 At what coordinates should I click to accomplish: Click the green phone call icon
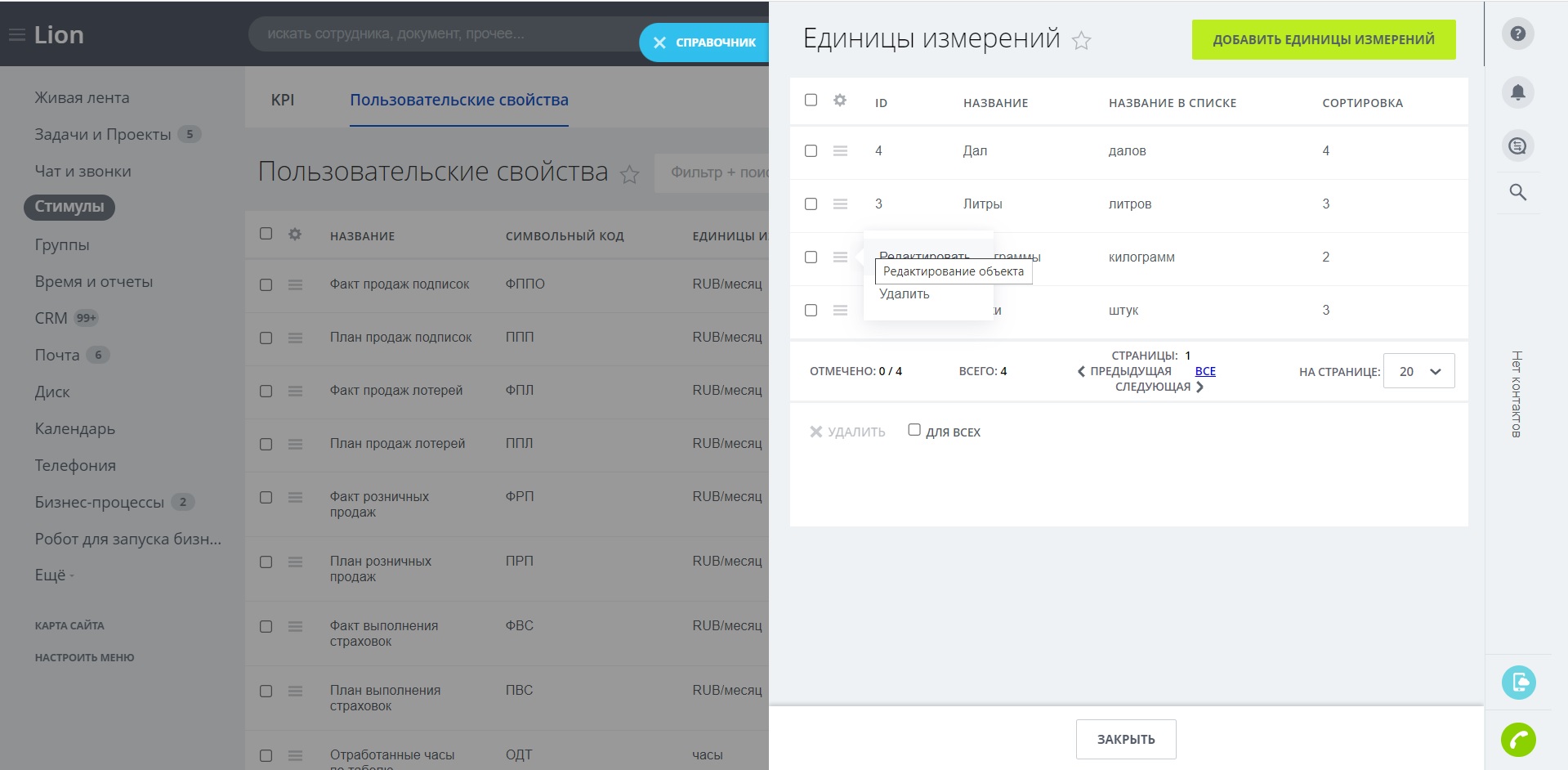click(1518, 740)
